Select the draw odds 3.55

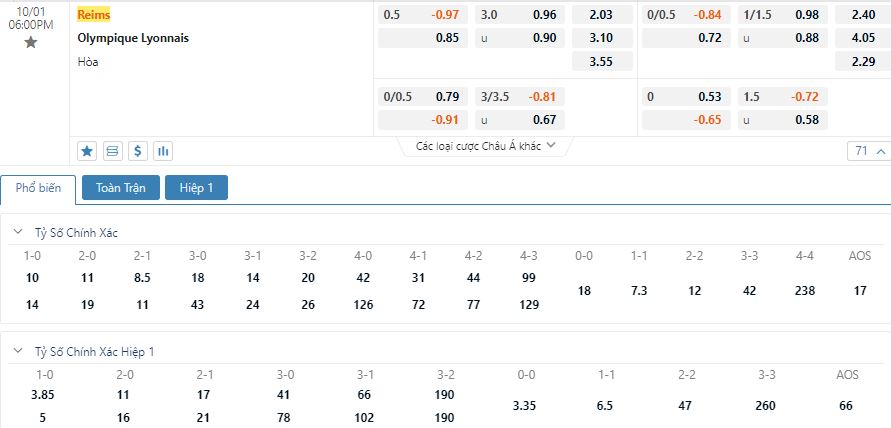pos(602,61)
